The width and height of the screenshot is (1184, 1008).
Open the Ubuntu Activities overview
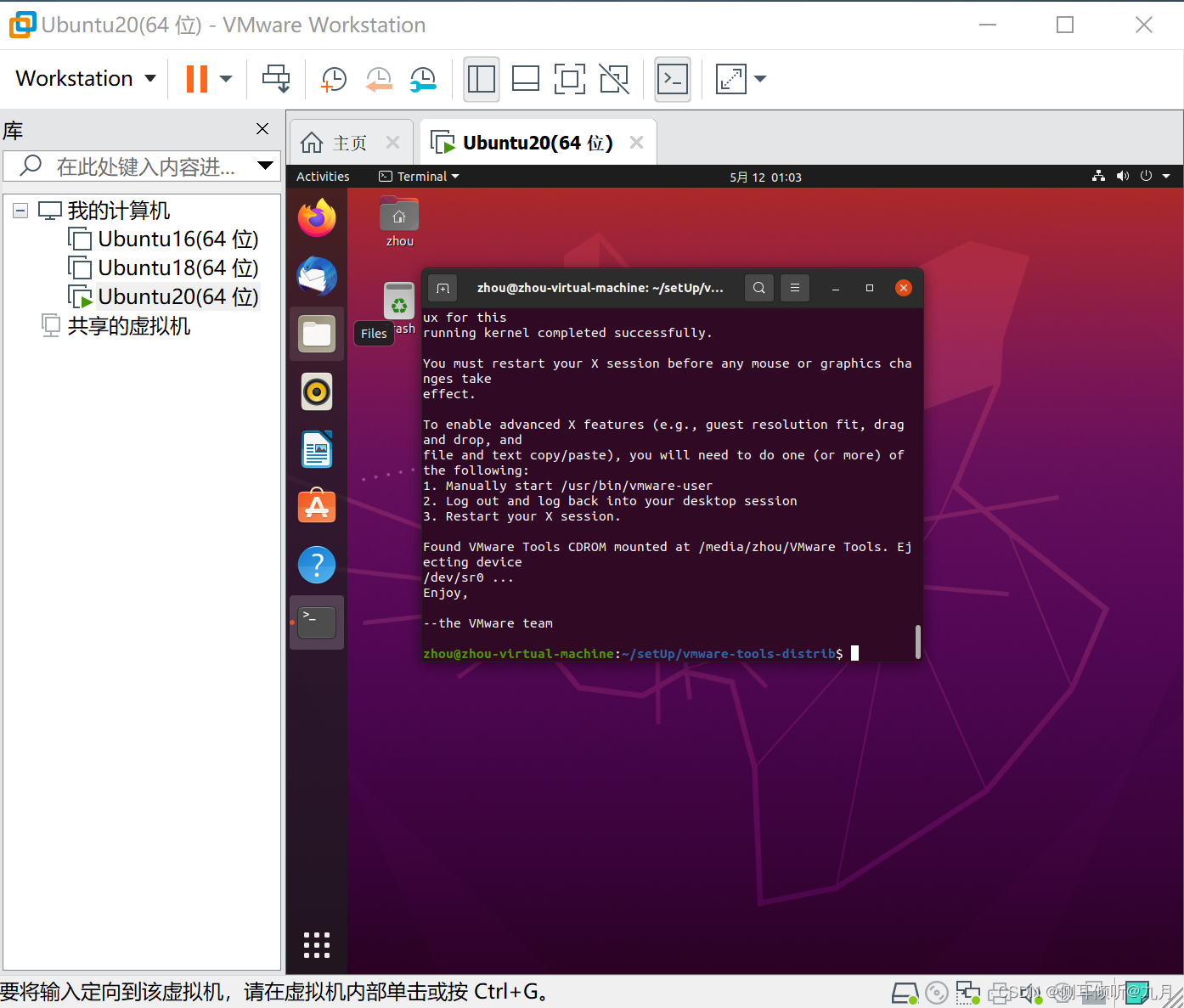click(x=323, y=177)
